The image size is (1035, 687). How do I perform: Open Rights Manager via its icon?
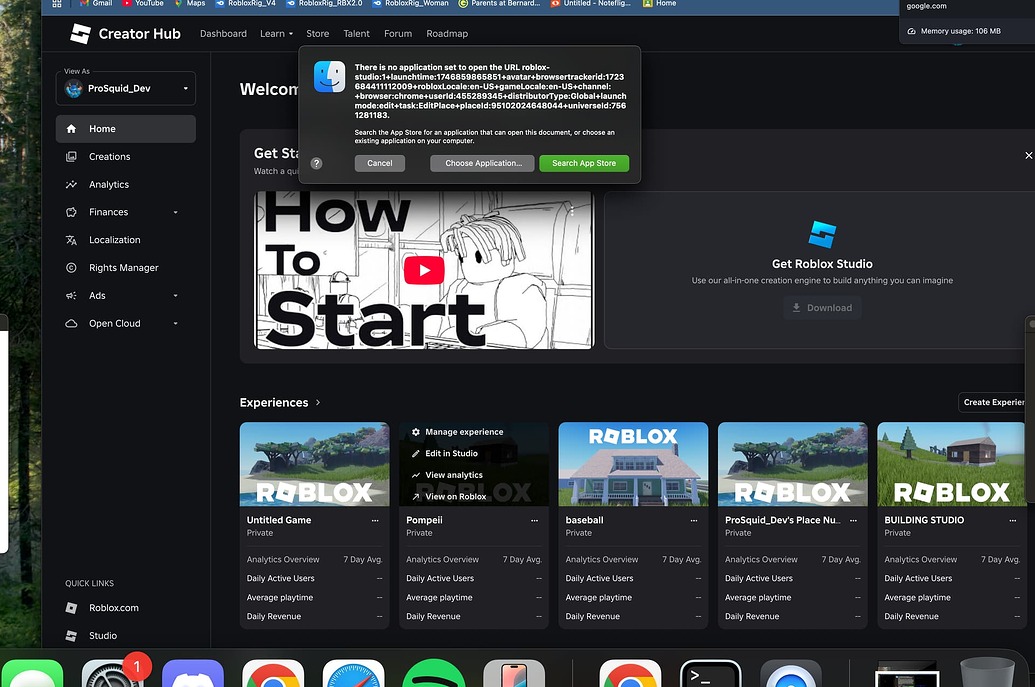coord(71,267)
